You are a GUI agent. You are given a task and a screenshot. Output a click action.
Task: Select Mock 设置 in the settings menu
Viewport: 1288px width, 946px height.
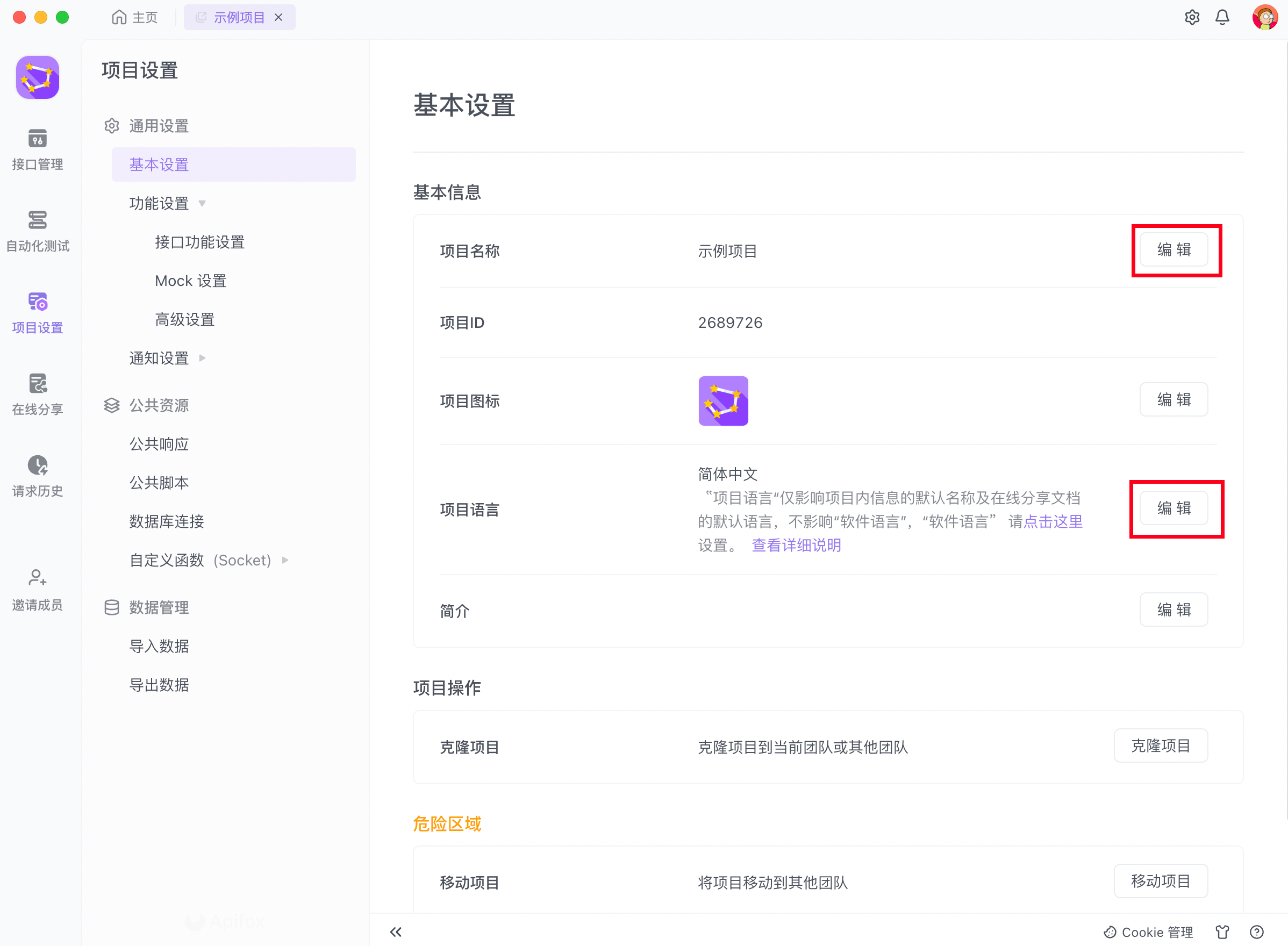click(x=191, y=281)
